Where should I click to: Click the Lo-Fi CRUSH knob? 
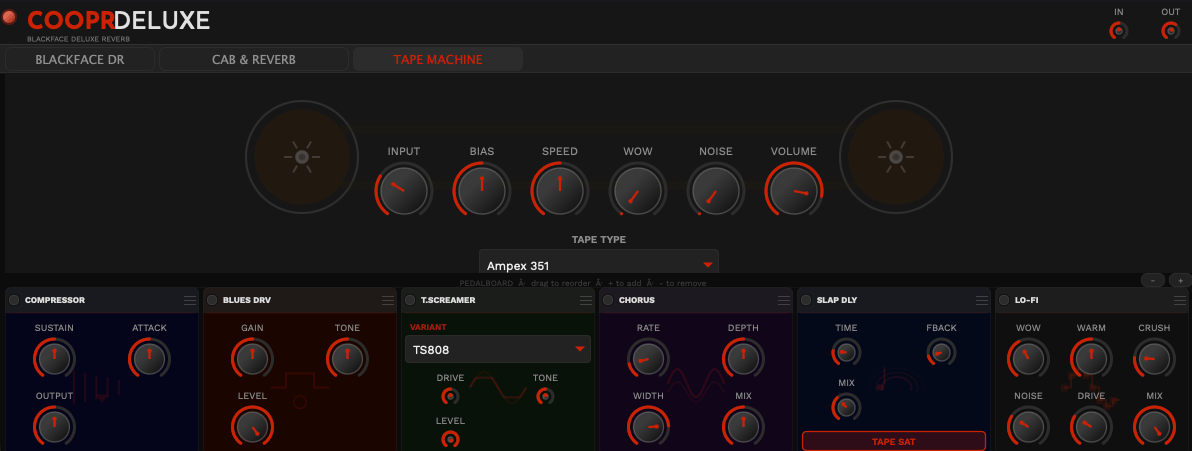(x=1155, y=359)
